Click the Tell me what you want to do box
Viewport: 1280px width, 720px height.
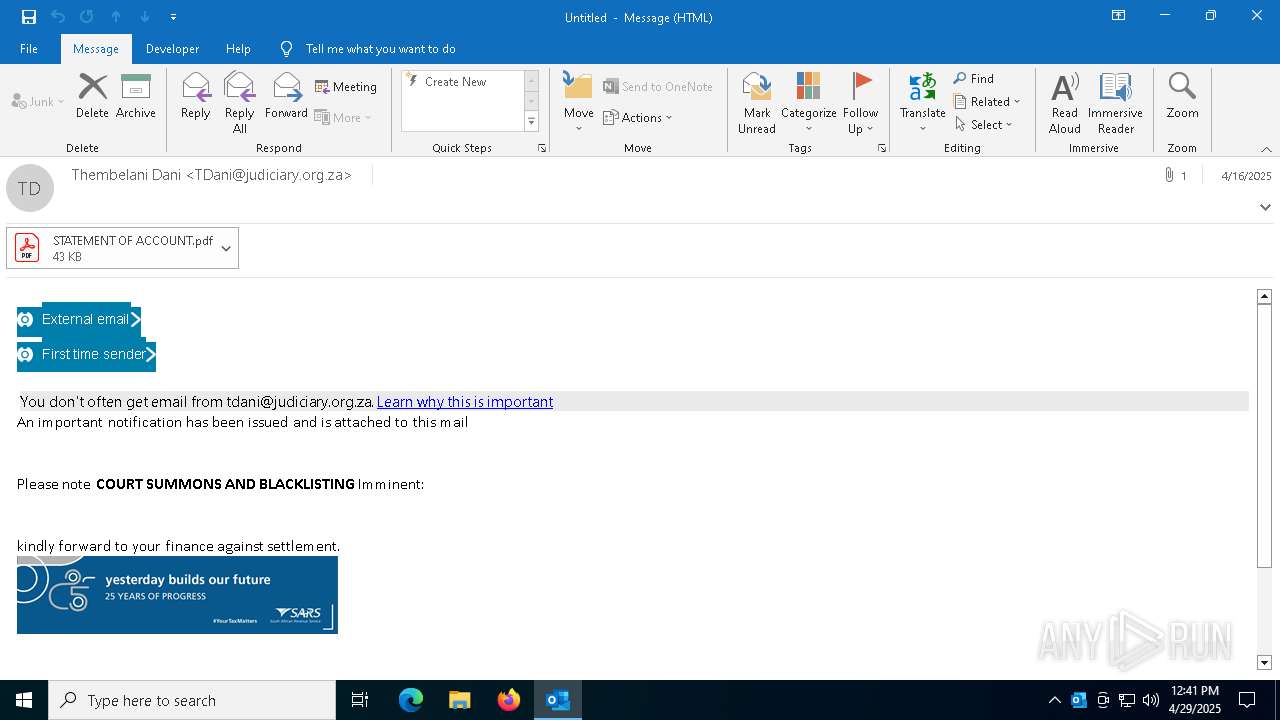pyautogui.click(x=380, y=49)
